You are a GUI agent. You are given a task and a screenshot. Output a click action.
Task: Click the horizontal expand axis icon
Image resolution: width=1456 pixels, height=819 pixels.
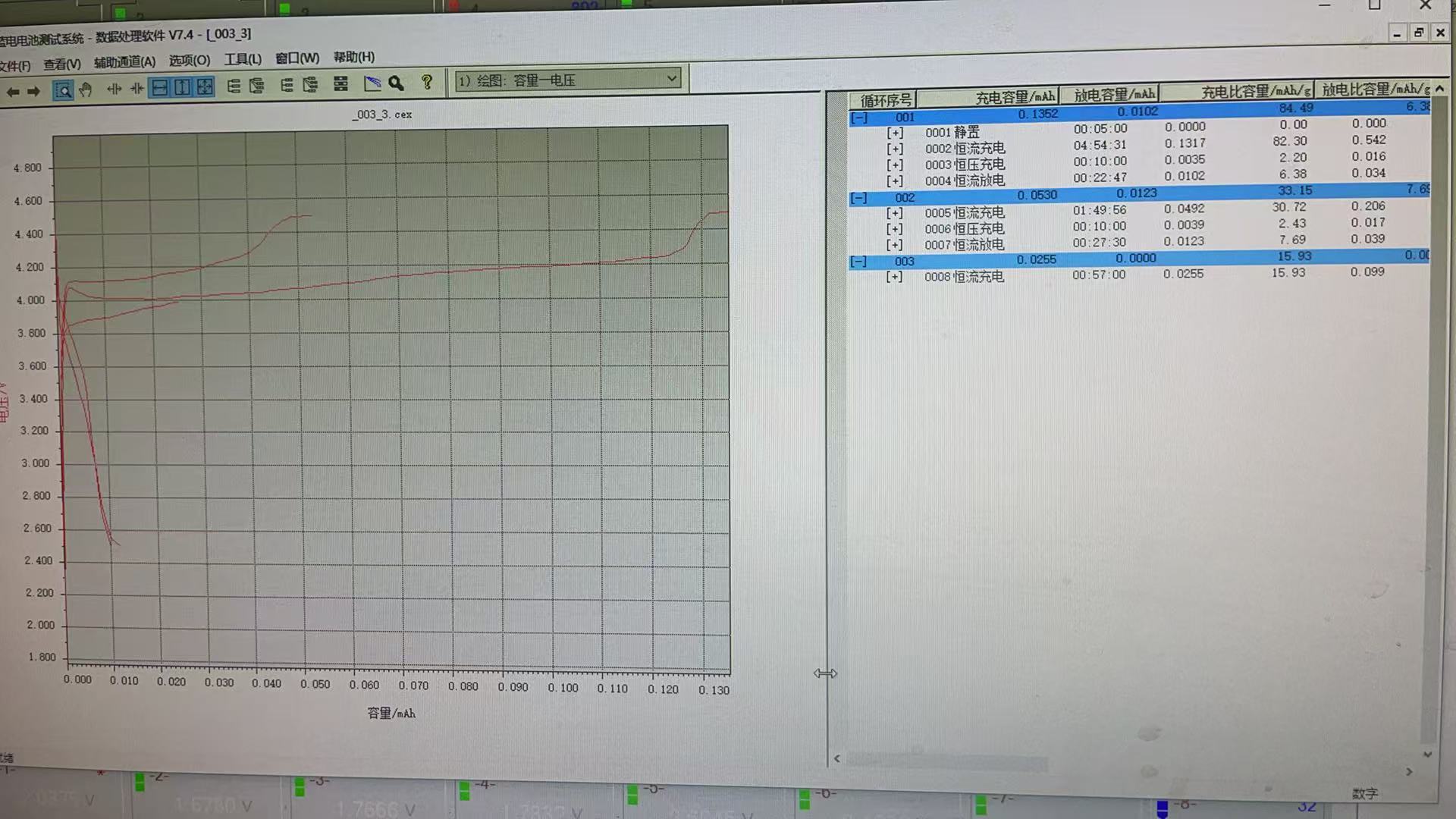click(114, 89)
